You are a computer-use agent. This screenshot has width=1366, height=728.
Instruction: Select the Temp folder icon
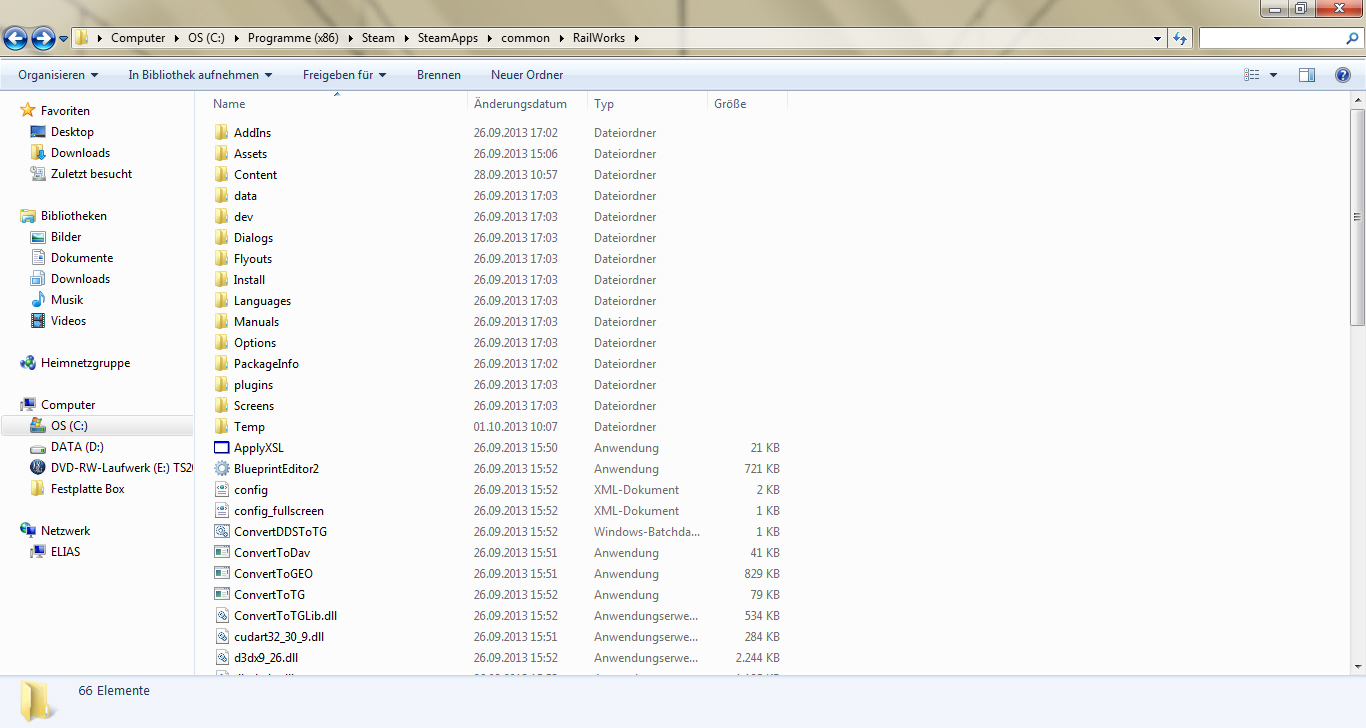pos(222,427)
